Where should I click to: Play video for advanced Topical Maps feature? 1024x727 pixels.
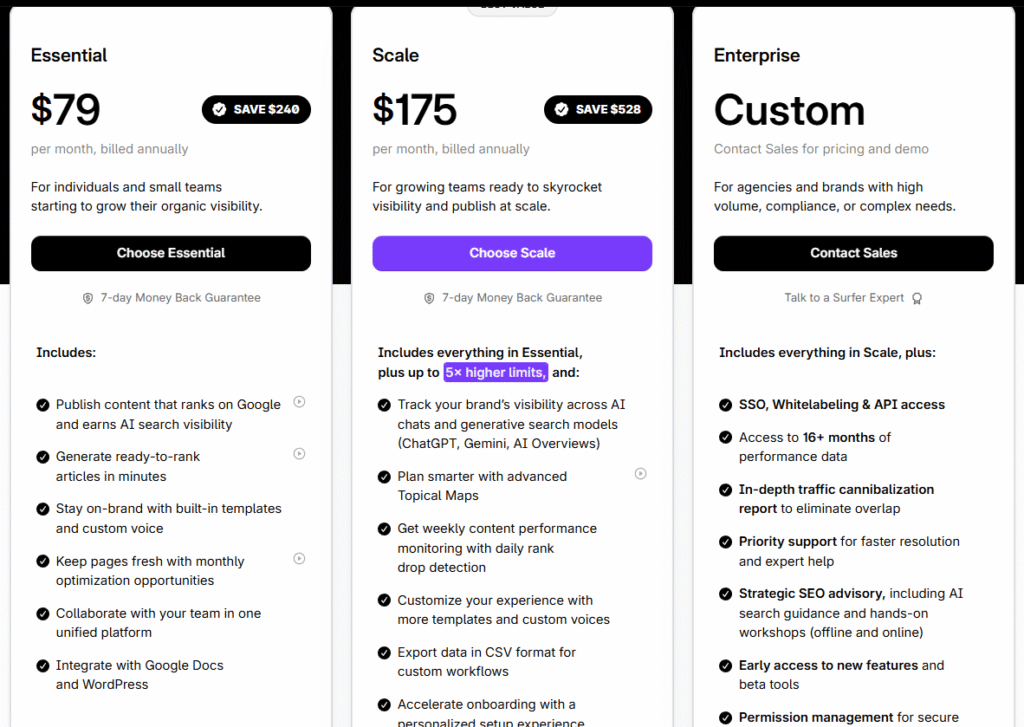coord(641,474)
